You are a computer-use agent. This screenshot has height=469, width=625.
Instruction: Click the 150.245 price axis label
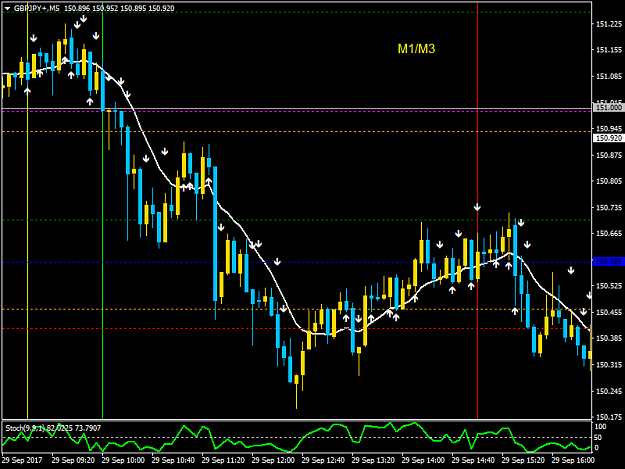pos(609,391)
